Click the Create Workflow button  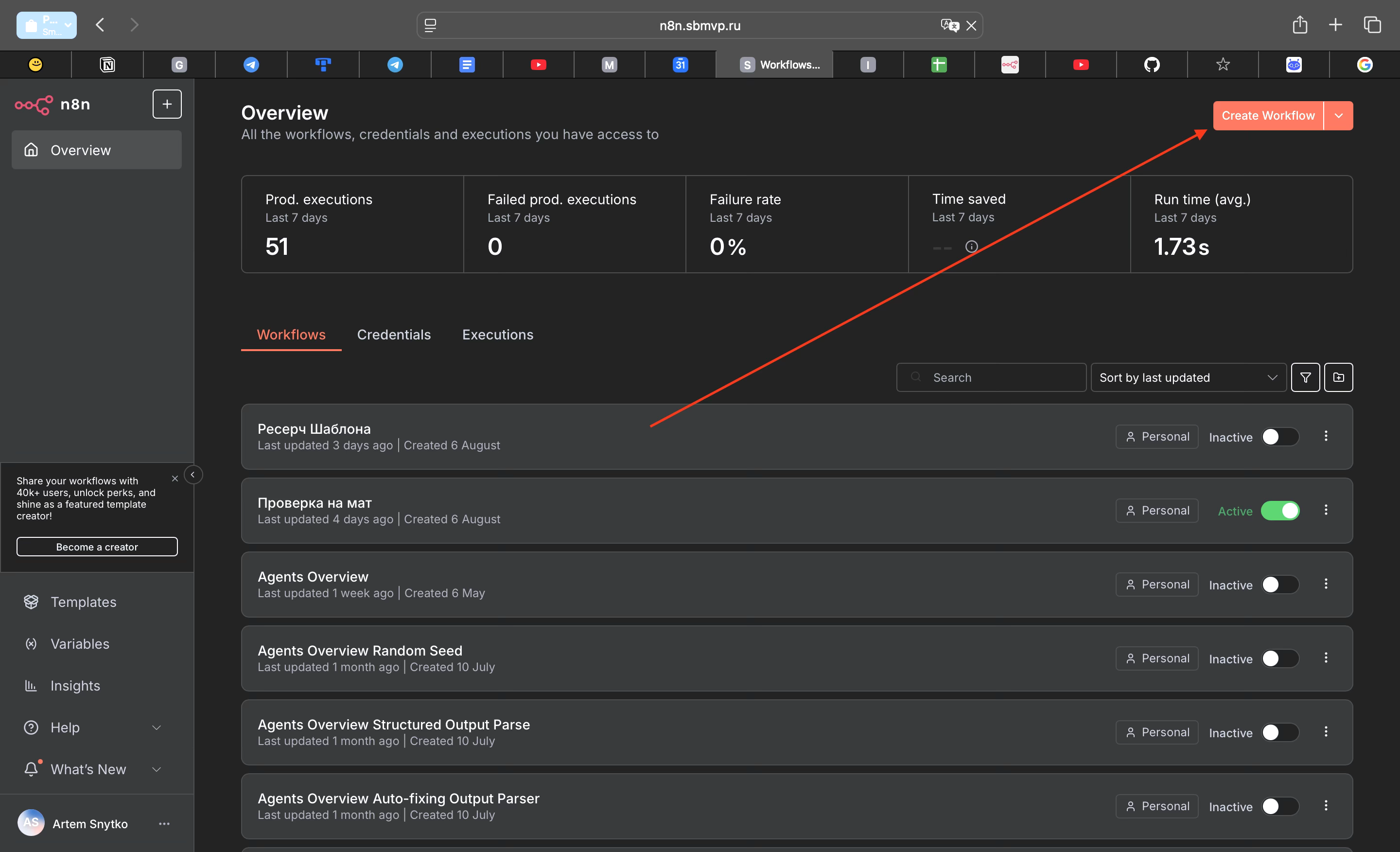coord(1267,115)
